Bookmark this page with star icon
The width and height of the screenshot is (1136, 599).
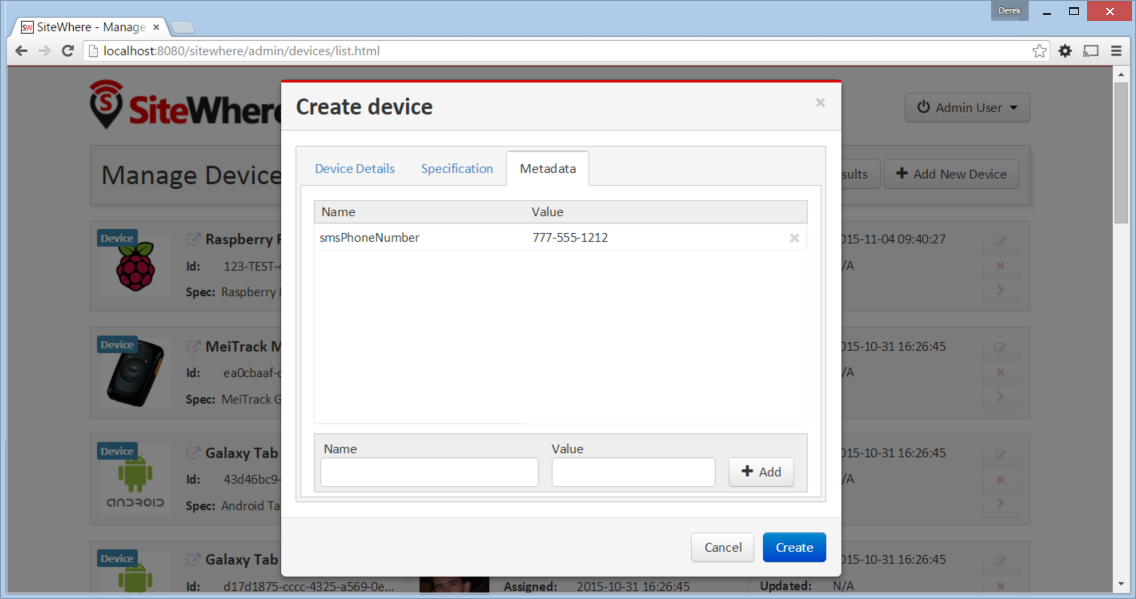[x=1039, y=51]
